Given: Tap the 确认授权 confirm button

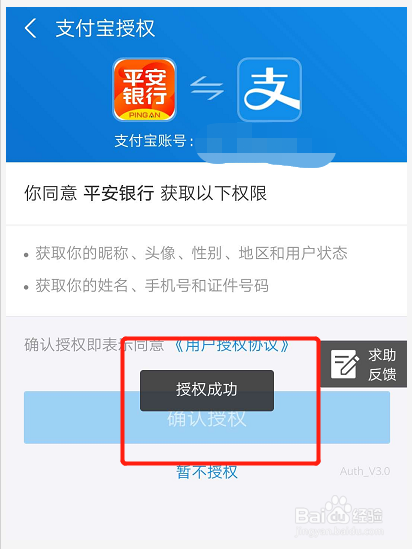Looking at the screenshot, I should pyautogui.click(x=207, y=417).
